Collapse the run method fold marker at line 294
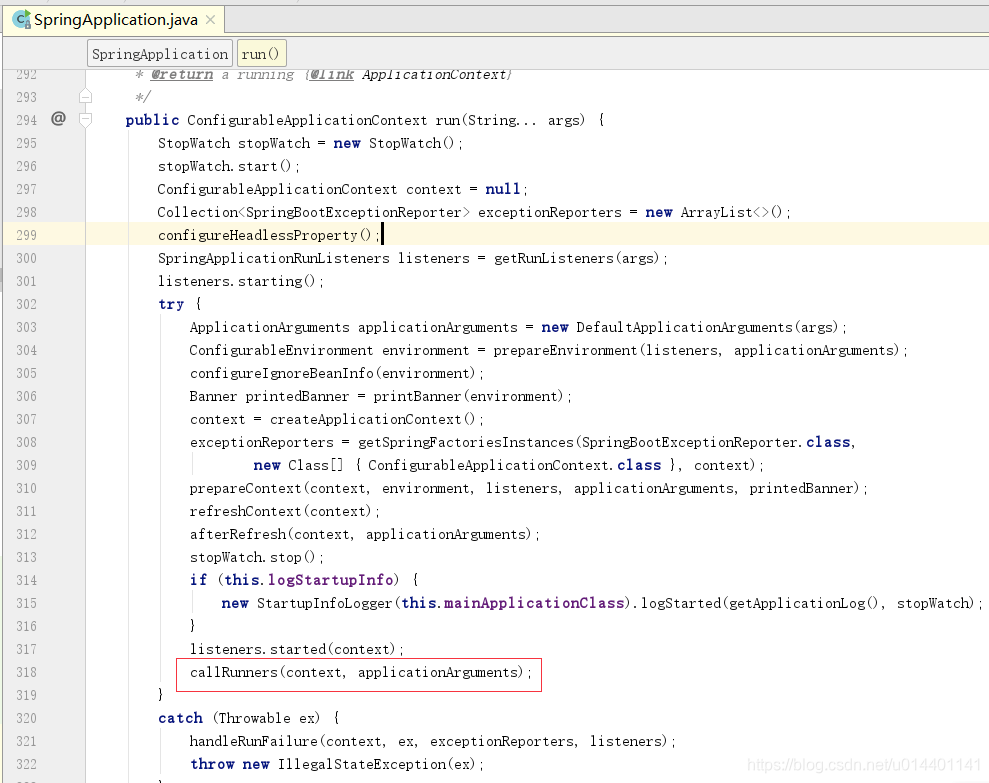Image resolution: width=989 pixels, height=783 pixels. 86,119
